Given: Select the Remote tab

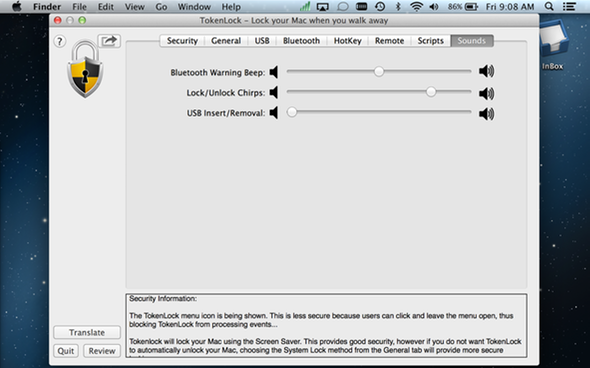Looking at the screenshot, I should 389,41.
